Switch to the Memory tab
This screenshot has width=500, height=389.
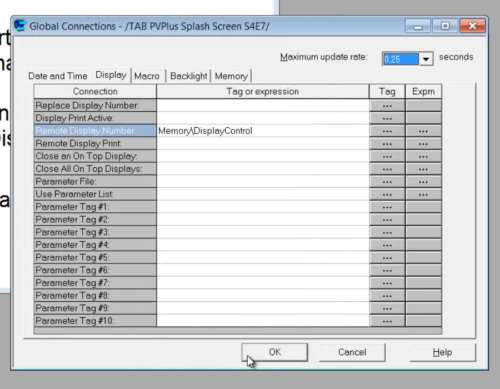[x=231, y=76]
